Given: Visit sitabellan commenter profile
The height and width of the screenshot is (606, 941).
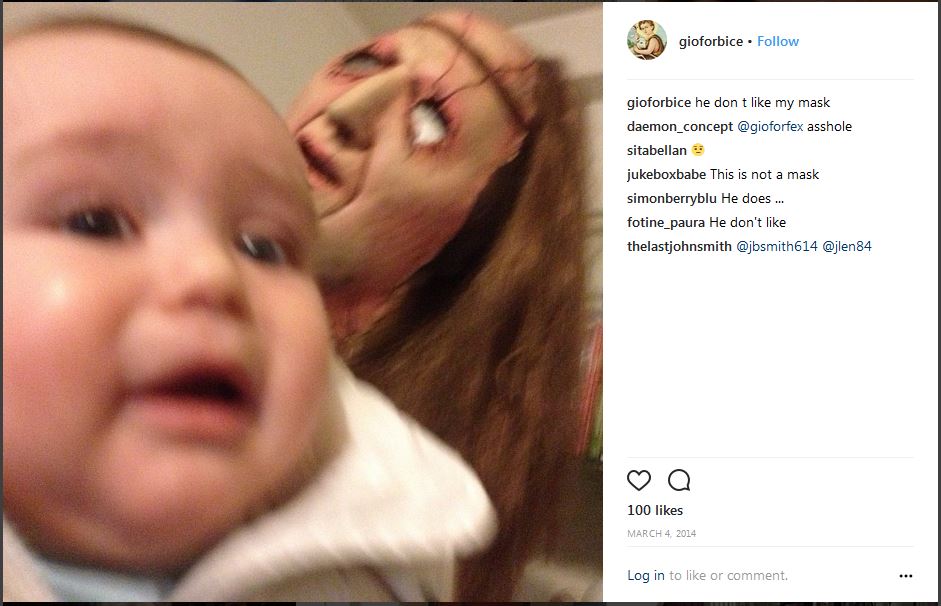Looking at the screenshot, I should pos(657,151).
